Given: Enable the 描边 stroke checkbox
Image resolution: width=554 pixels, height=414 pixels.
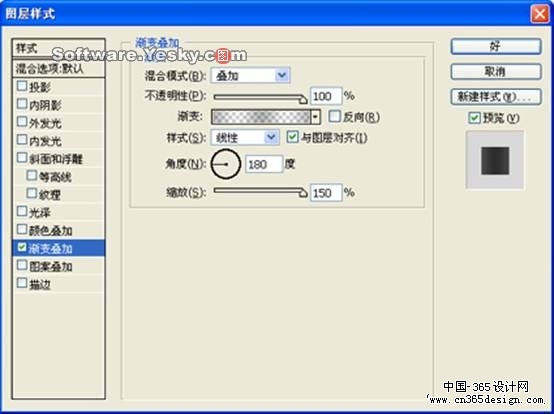Looking at the screenshot, I should click(x=22, y=283).
